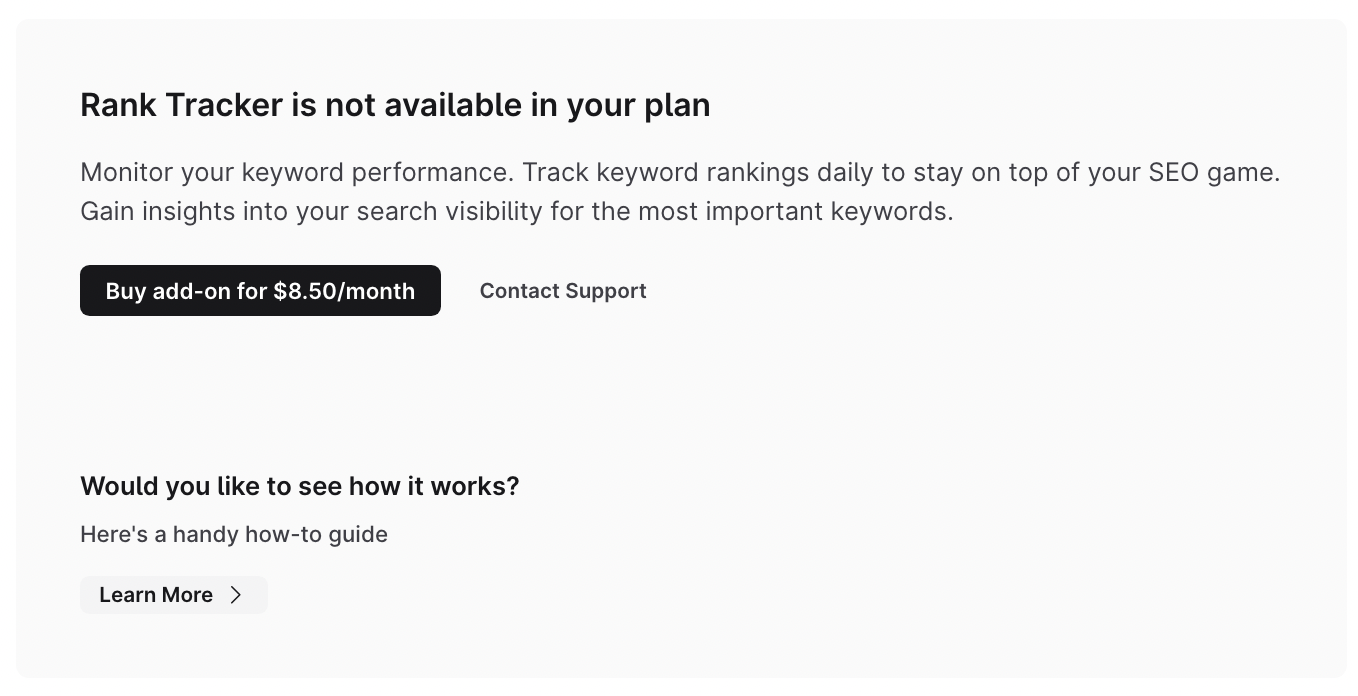Click the "$8.50/month" price on the button
Screen dimensions: 1358x696
coord(344,291)
